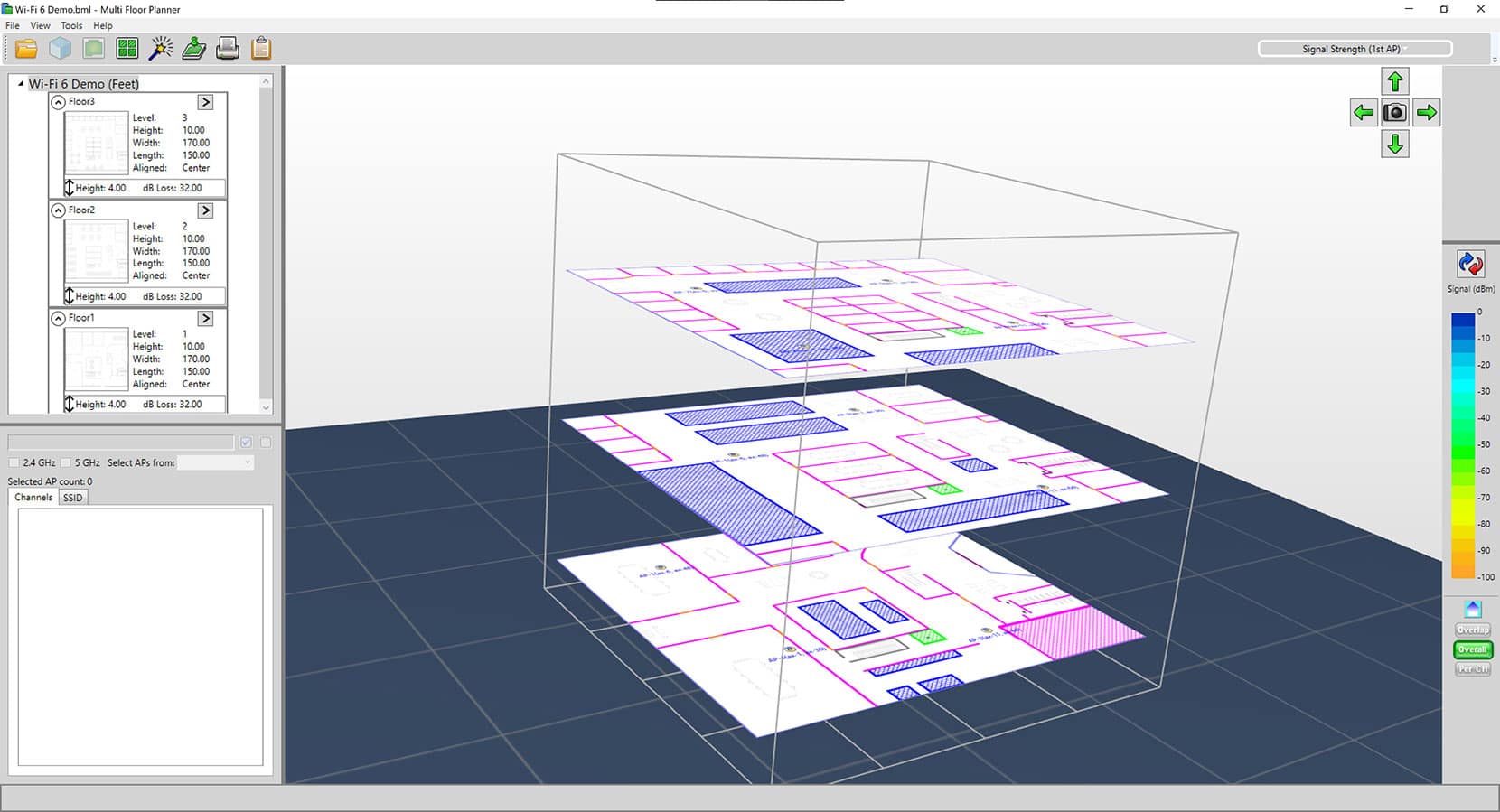This screenshot has height=812, width=1500.
Task: Collapse the Wi-Fi 6 Demo tree node
Action: 21,84
